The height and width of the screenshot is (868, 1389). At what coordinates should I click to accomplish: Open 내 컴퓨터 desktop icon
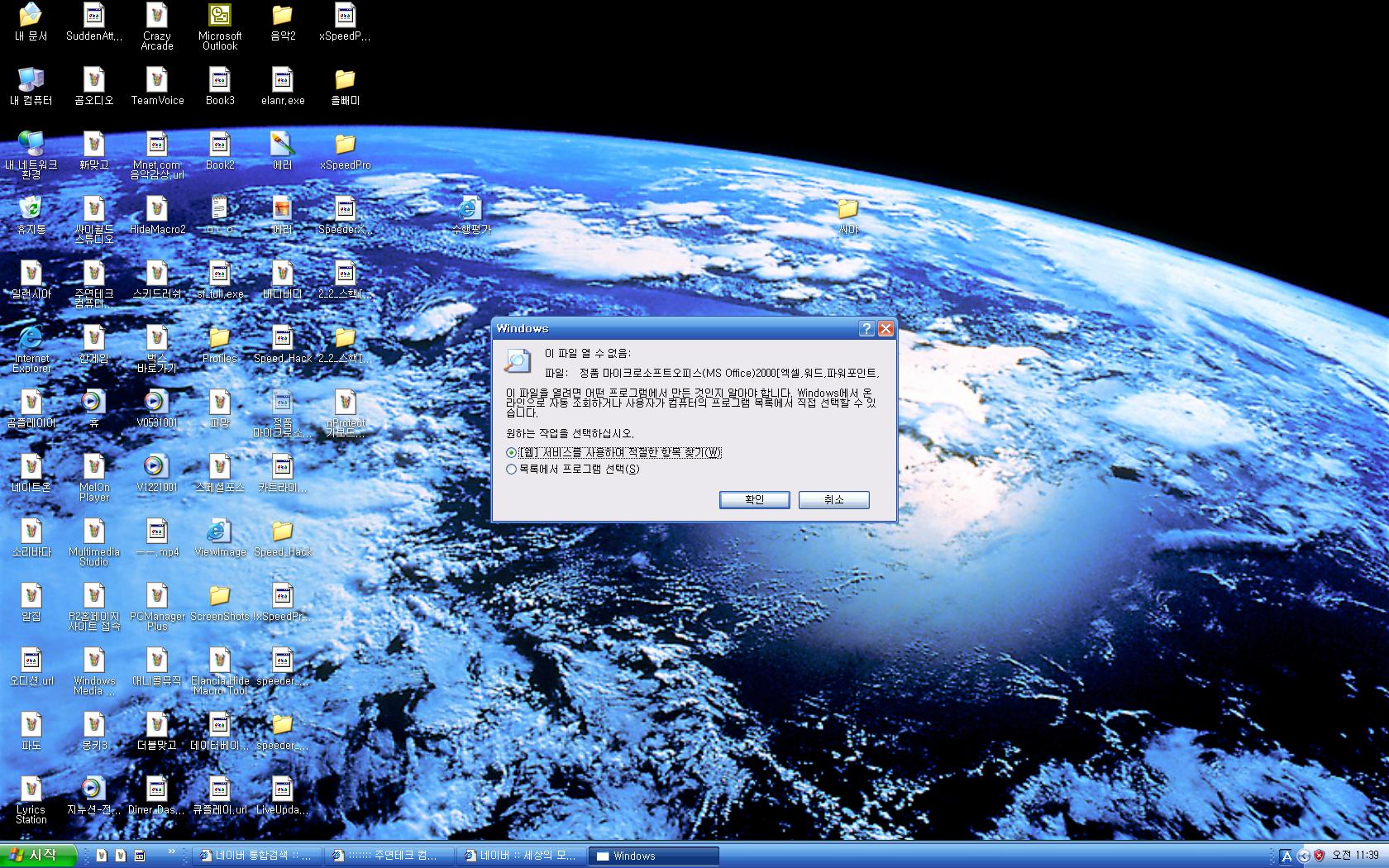(31, 87)
